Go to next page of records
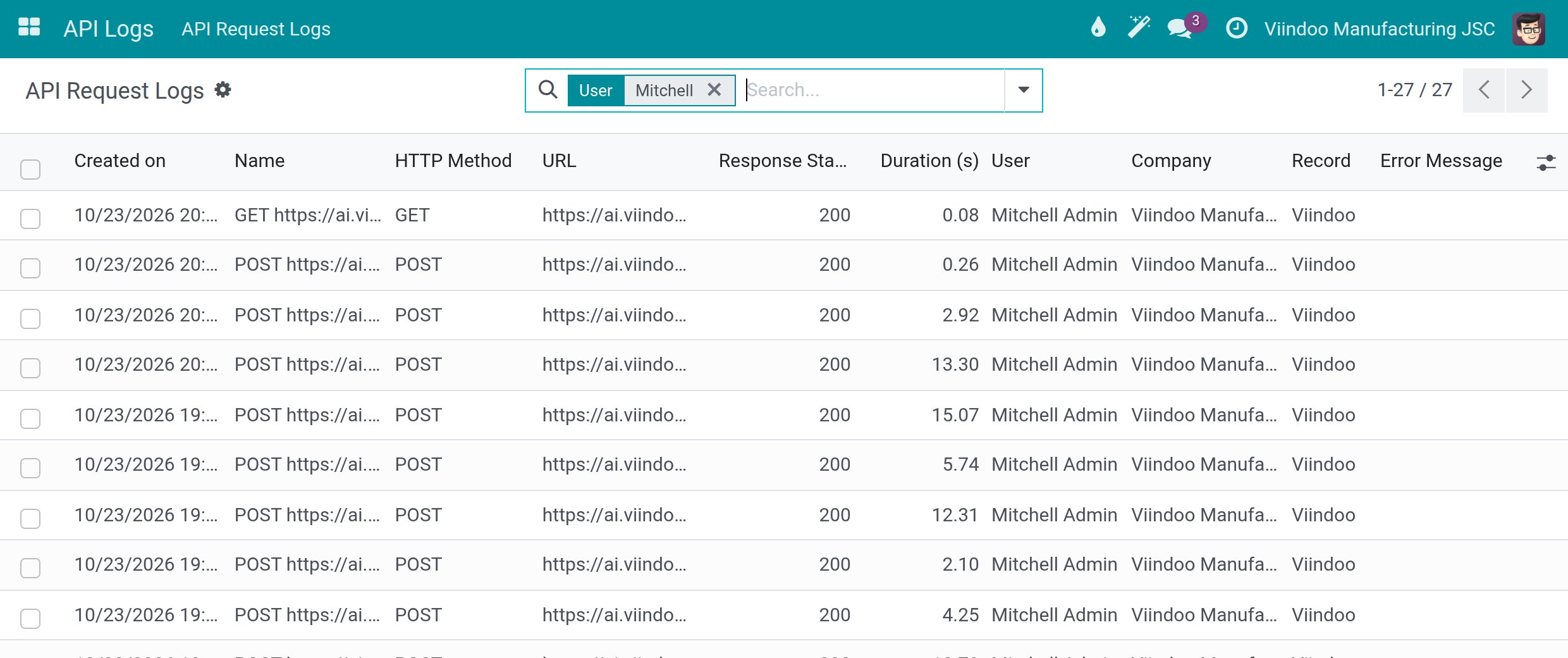Viewport: 1568px width, 658px height. [1527, 90]
